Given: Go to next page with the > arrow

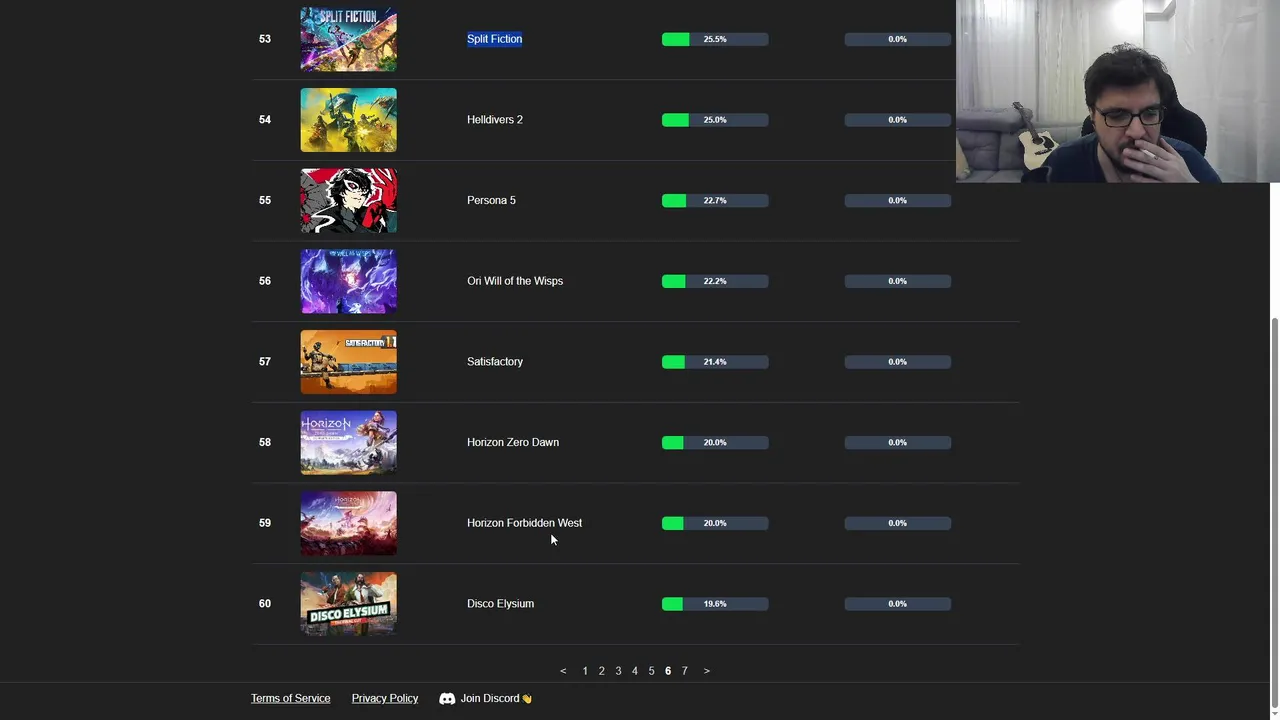Looking at the screenshot, I should click(x=706, y=671).
